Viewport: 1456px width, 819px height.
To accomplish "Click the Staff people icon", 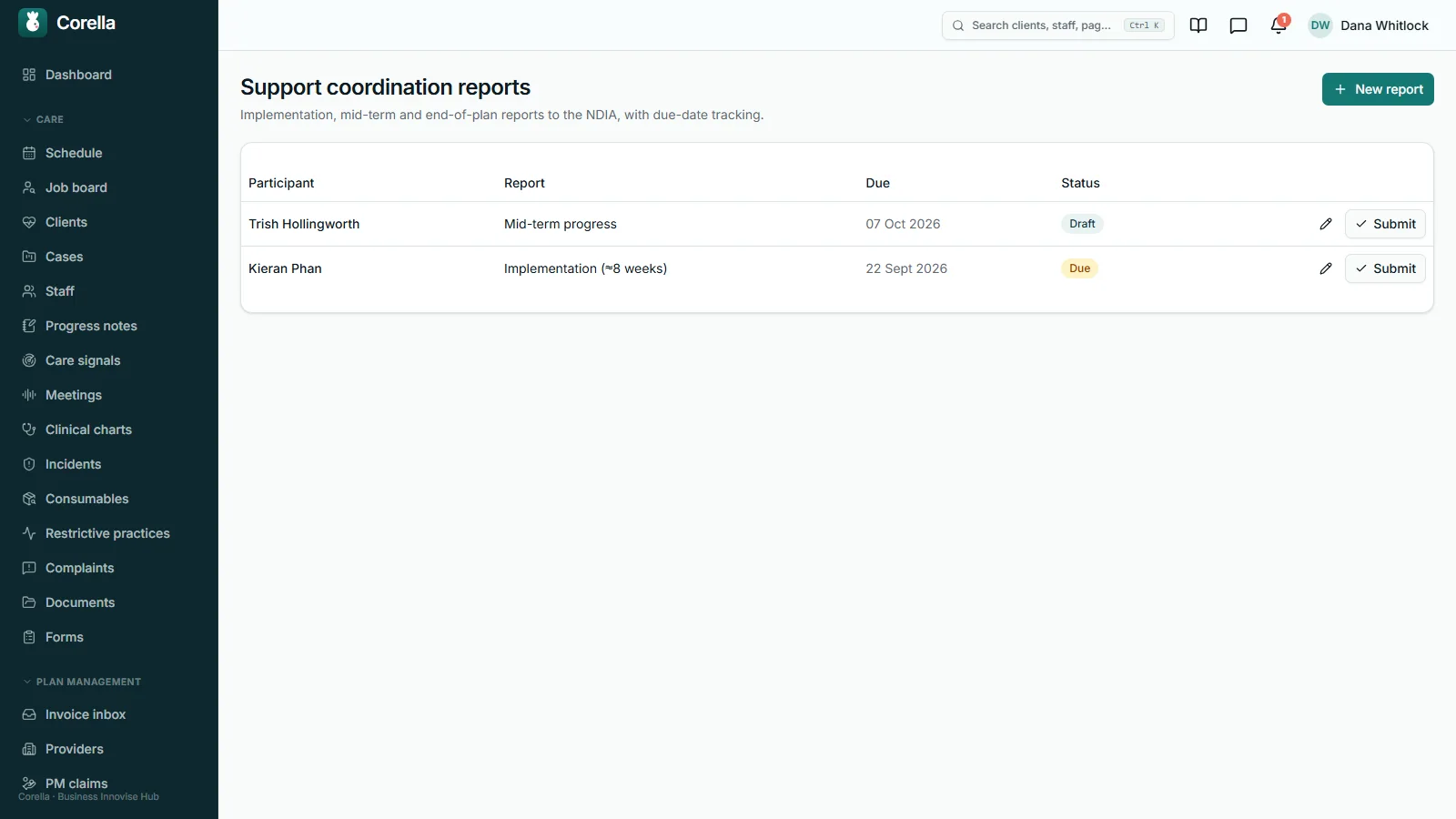I will [29, 291].
